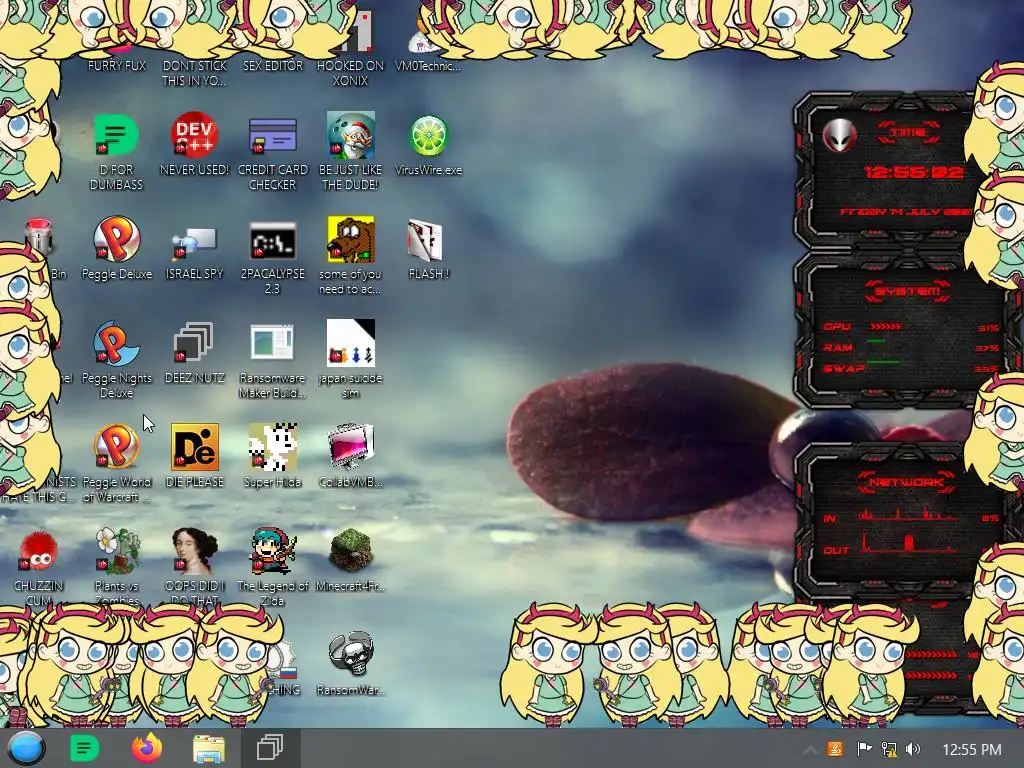Click the Friday date line on widget
Screen dimensions: 1024x768
[905, 212]
